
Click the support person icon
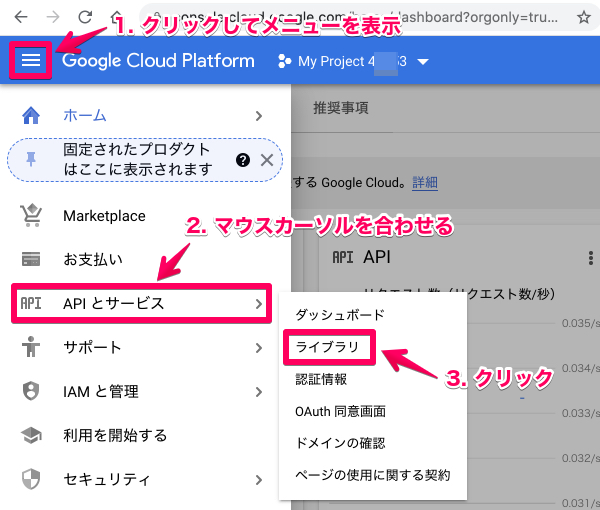(31, 348)
